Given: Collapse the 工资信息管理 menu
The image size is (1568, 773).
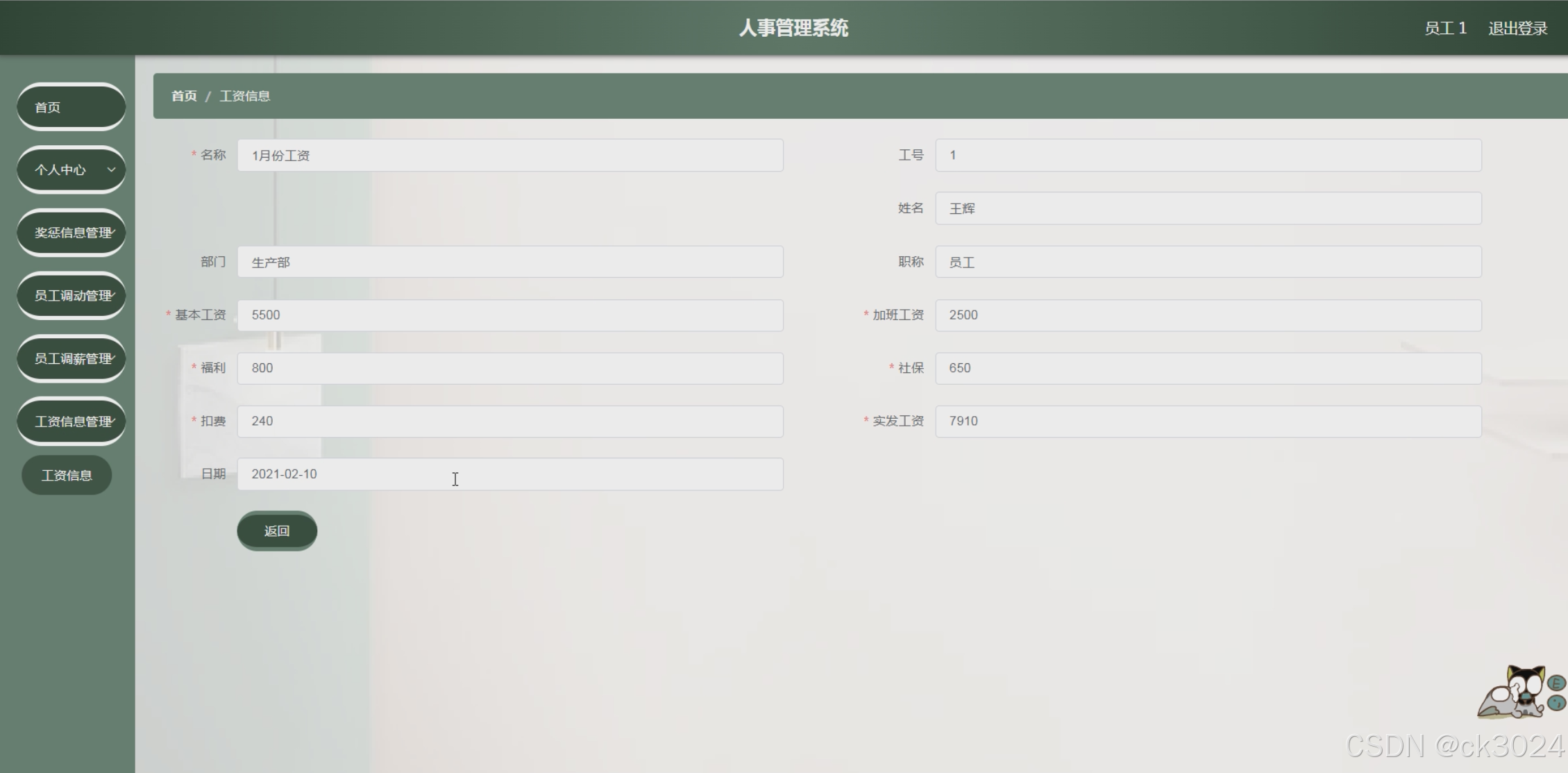Looking at the screenshot, I should pos(71,422).
